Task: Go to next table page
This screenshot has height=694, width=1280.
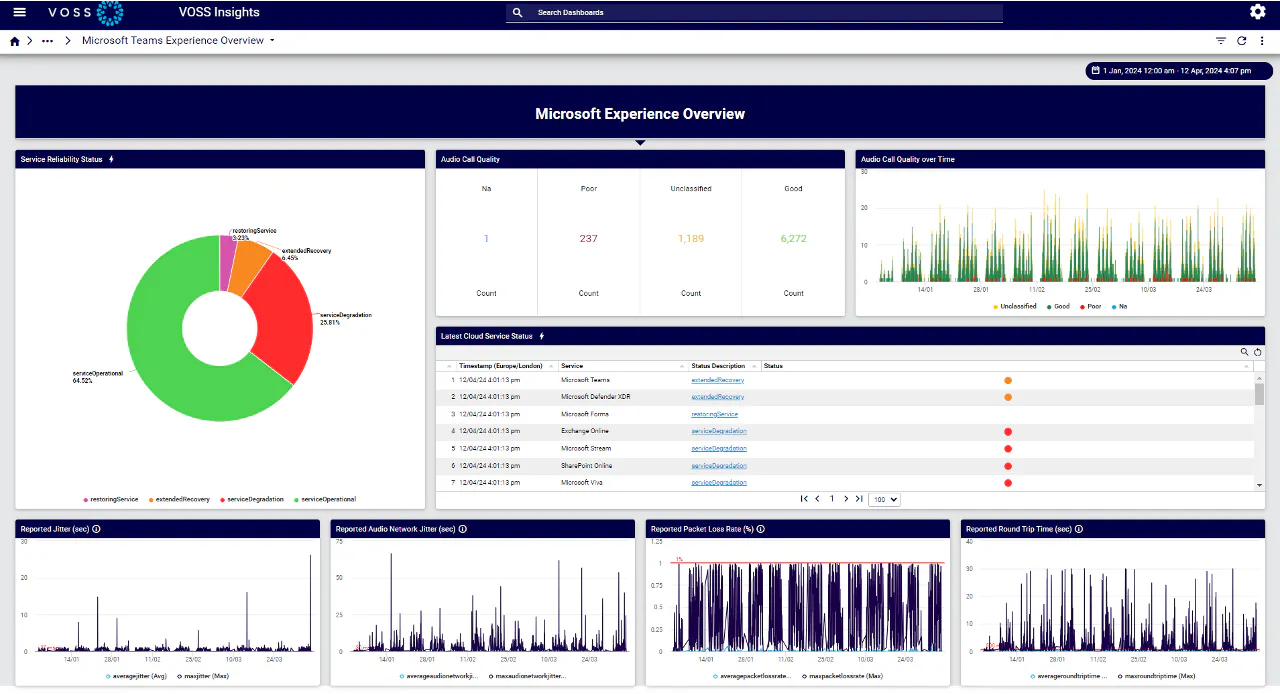Action: 846,499
